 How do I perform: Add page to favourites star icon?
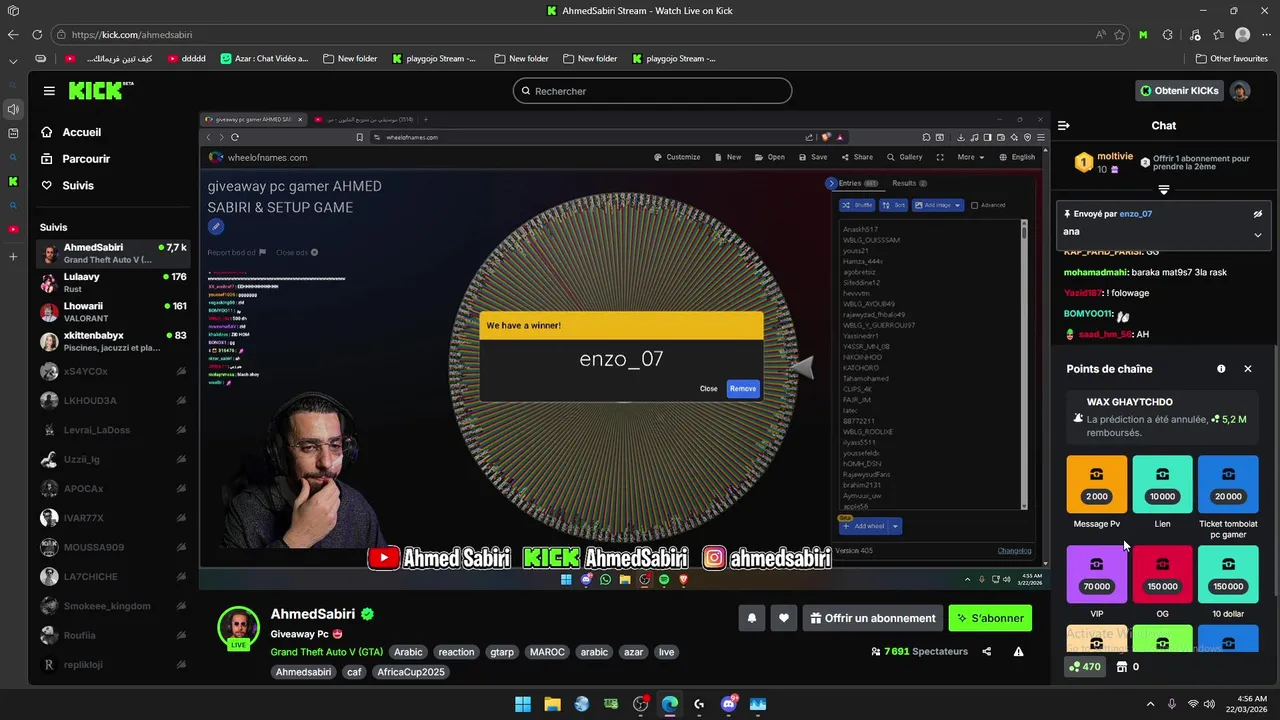[1120, 34]
